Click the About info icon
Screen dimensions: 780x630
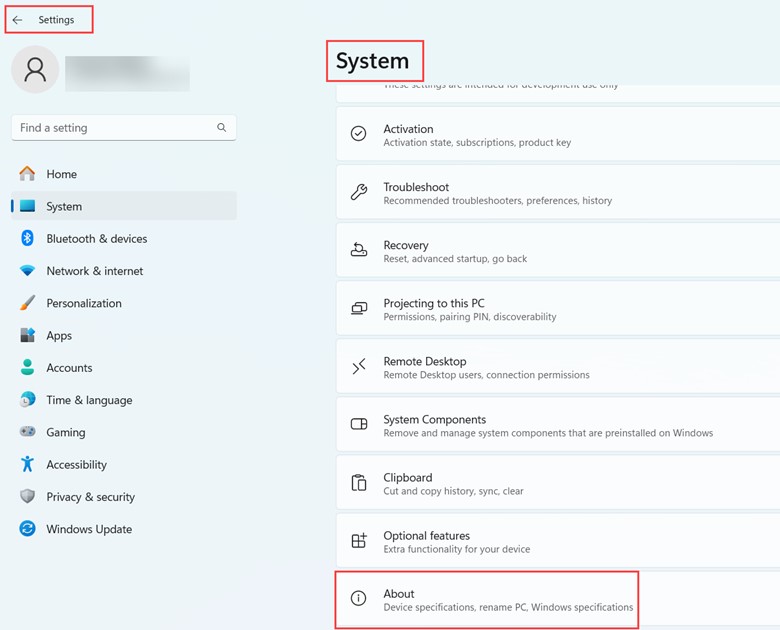click(358, 598)
